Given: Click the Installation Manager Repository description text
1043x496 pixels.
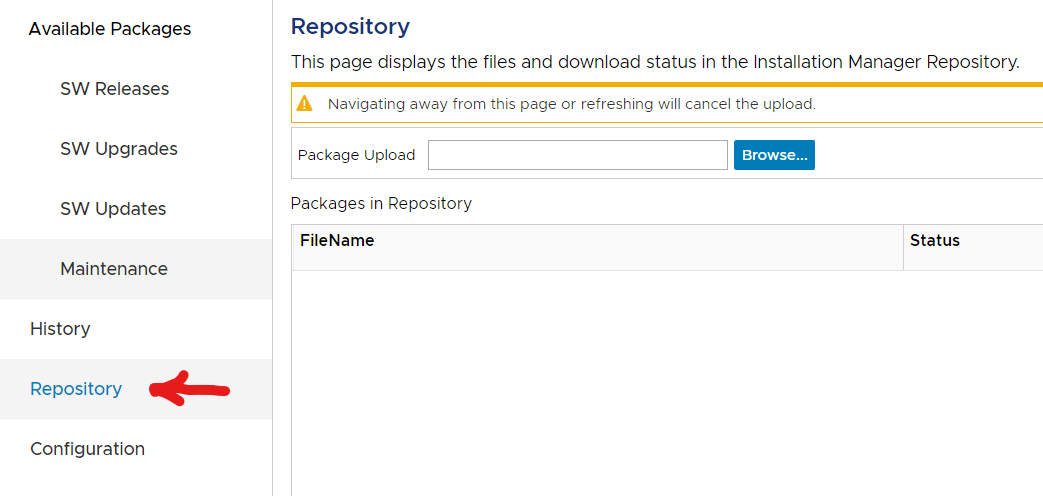Looking at the screenshot, I should [655, 62].
